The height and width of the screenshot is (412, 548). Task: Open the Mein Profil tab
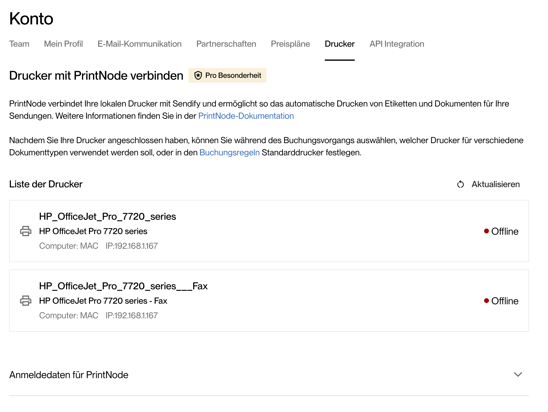tap(63, 44)
